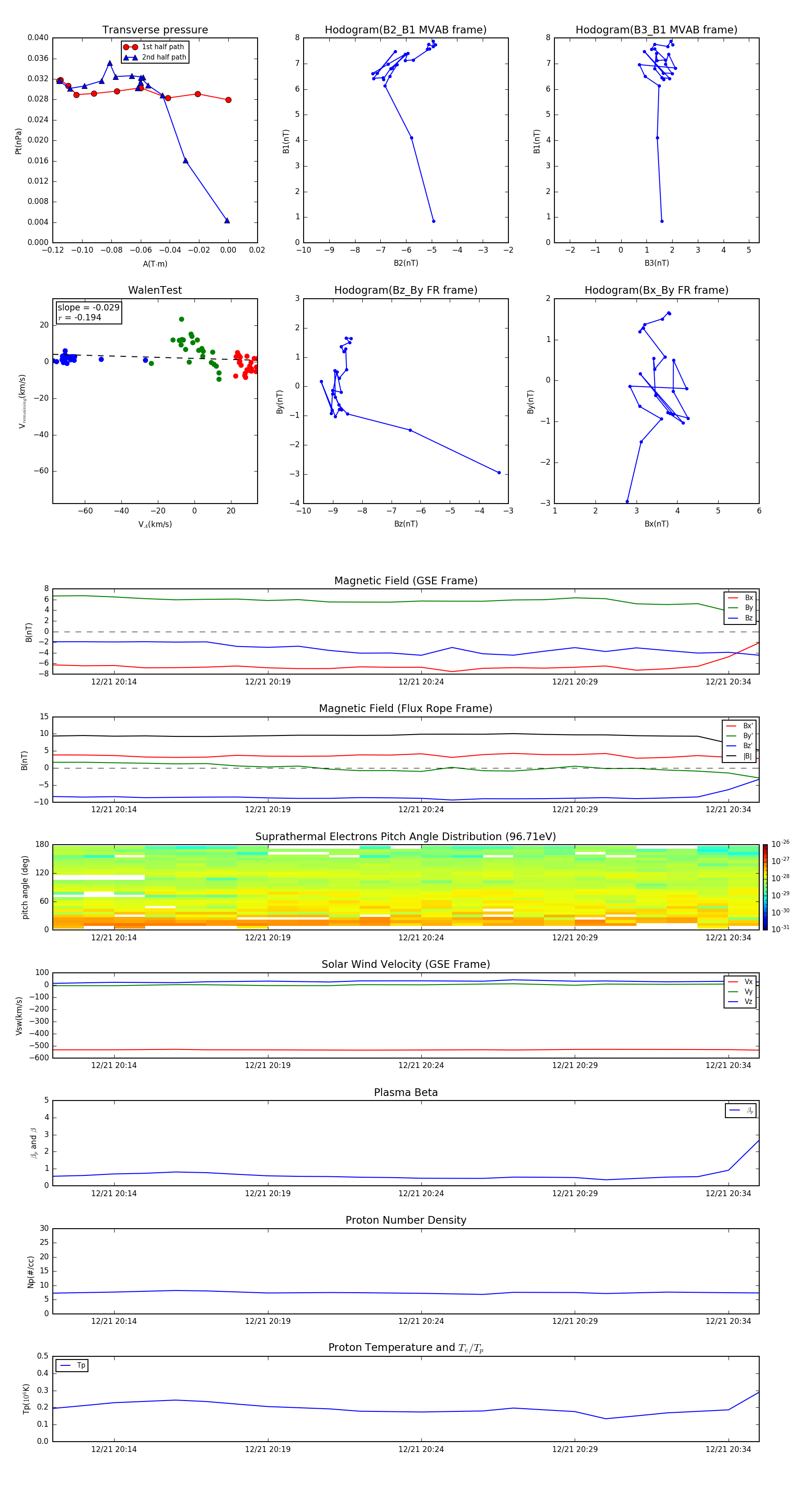
Task: Select the '1st half path' legend entry
Action: click(154, 47)
